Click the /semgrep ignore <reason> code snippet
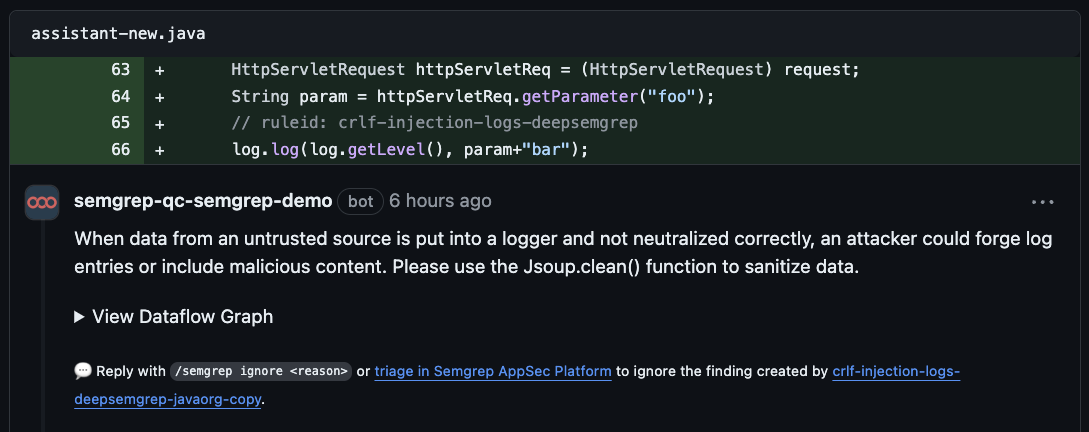Viewport: 1089px width, 432px height. click(261, 371)
